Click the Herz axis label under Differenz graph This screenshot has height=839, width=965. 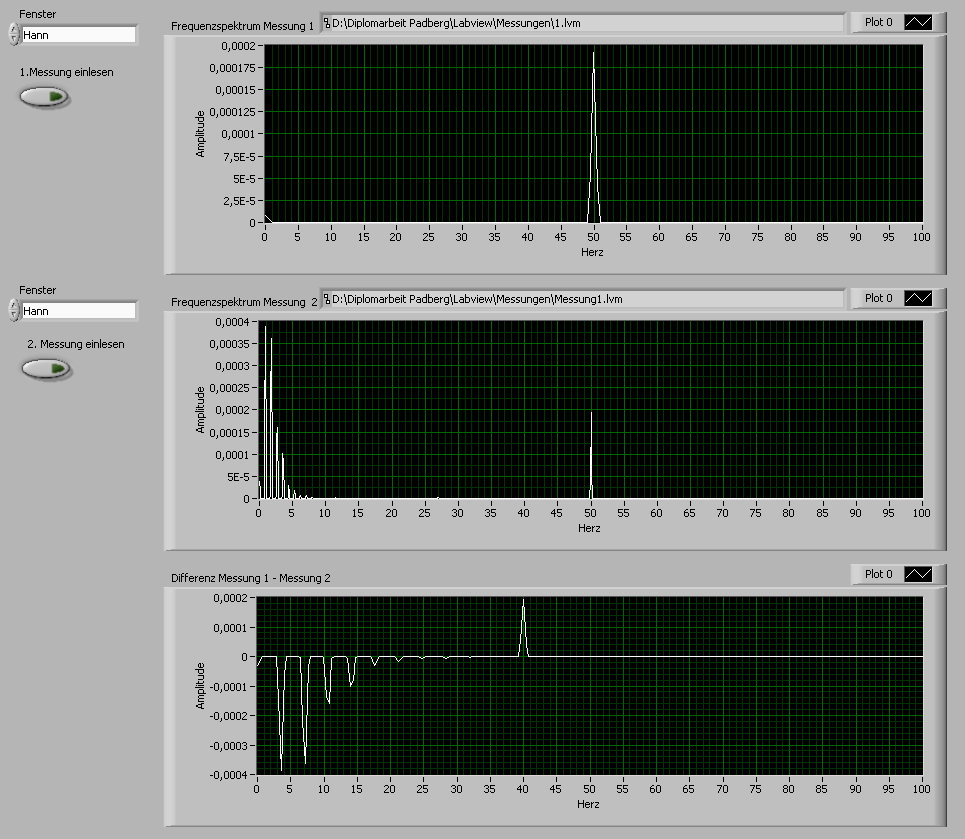point(588,803)
